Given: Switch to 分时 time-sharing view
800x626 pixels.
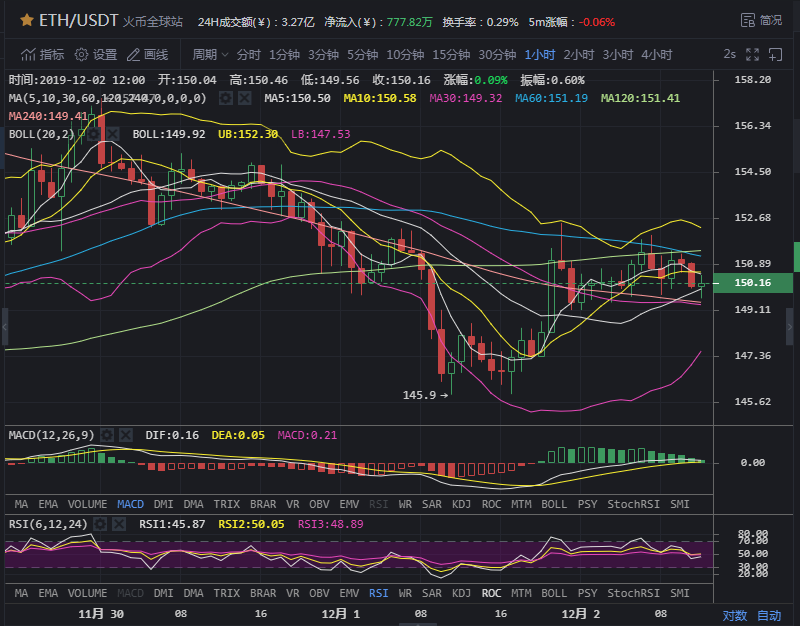Looking at the screenshot, I should coord(248,55).
